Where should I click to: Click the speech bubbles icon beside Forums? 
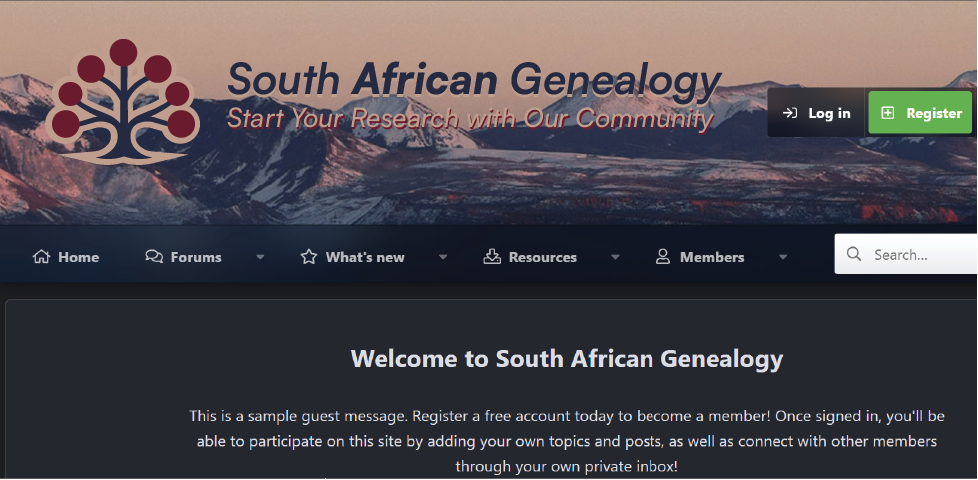(154, 257)
